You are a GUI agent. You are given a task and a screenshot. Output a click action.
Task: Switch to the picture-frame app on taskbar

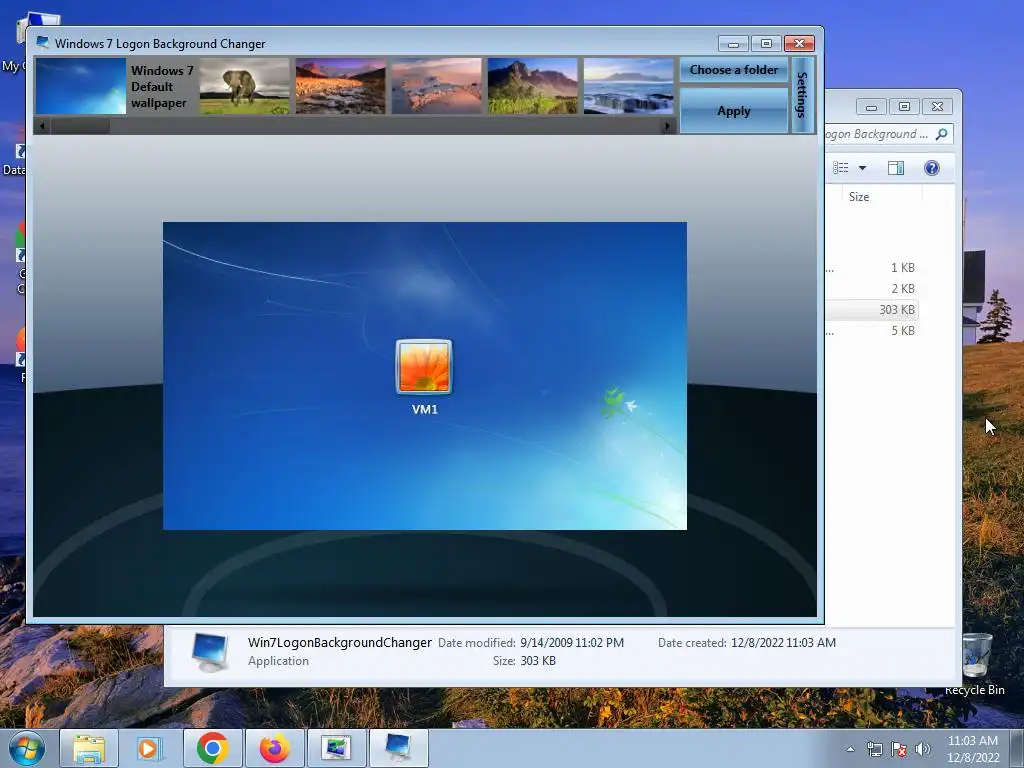(x=336, y=748)
